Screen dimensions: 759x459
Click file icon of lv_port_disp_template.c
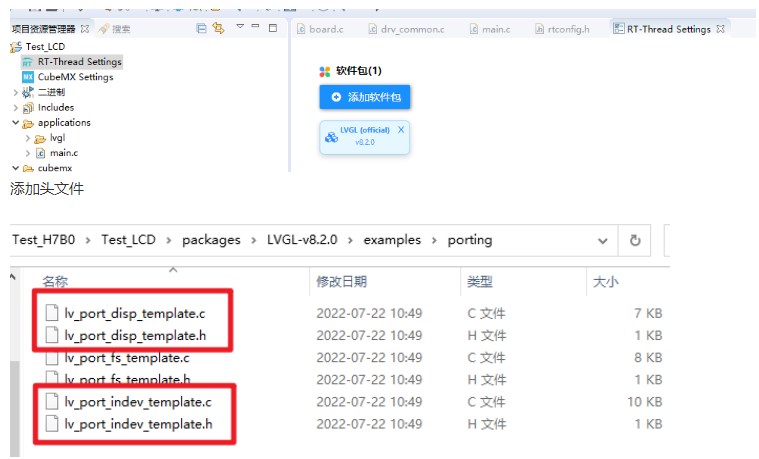[x=52, y=313]
